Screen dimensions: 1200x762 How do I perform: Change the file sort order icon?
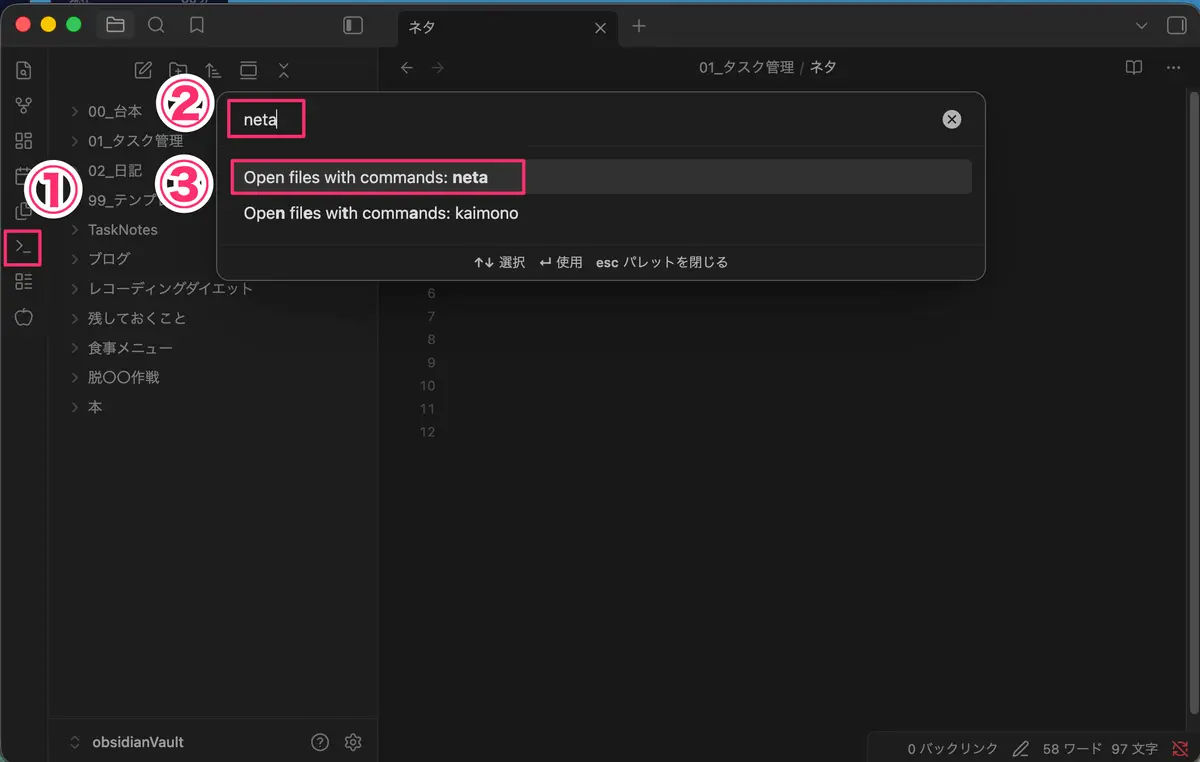[x=213, y=70]
